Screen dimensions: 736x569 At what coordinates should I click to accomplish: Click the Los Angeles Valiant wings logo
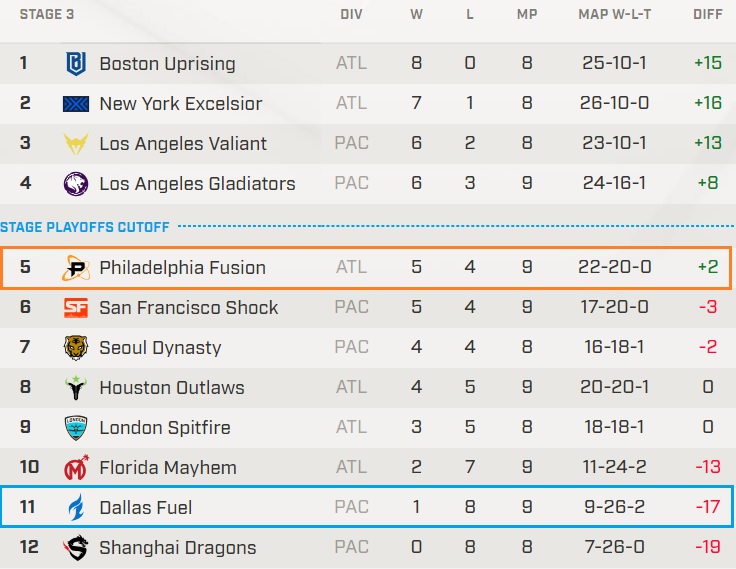click(x=76, y=143)
